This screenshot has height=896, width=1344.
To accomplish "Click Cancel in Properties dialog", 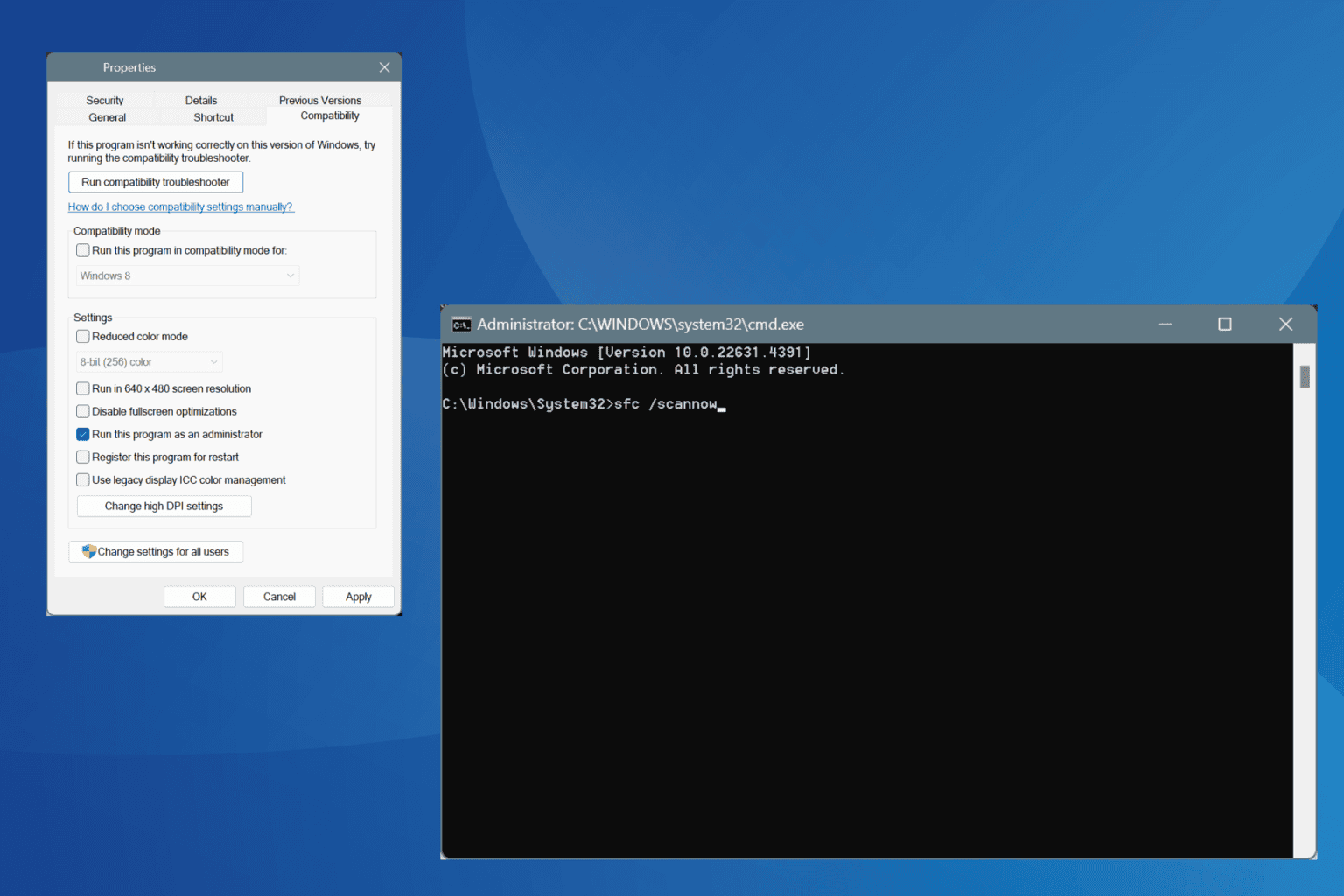I will pos(279,597).
